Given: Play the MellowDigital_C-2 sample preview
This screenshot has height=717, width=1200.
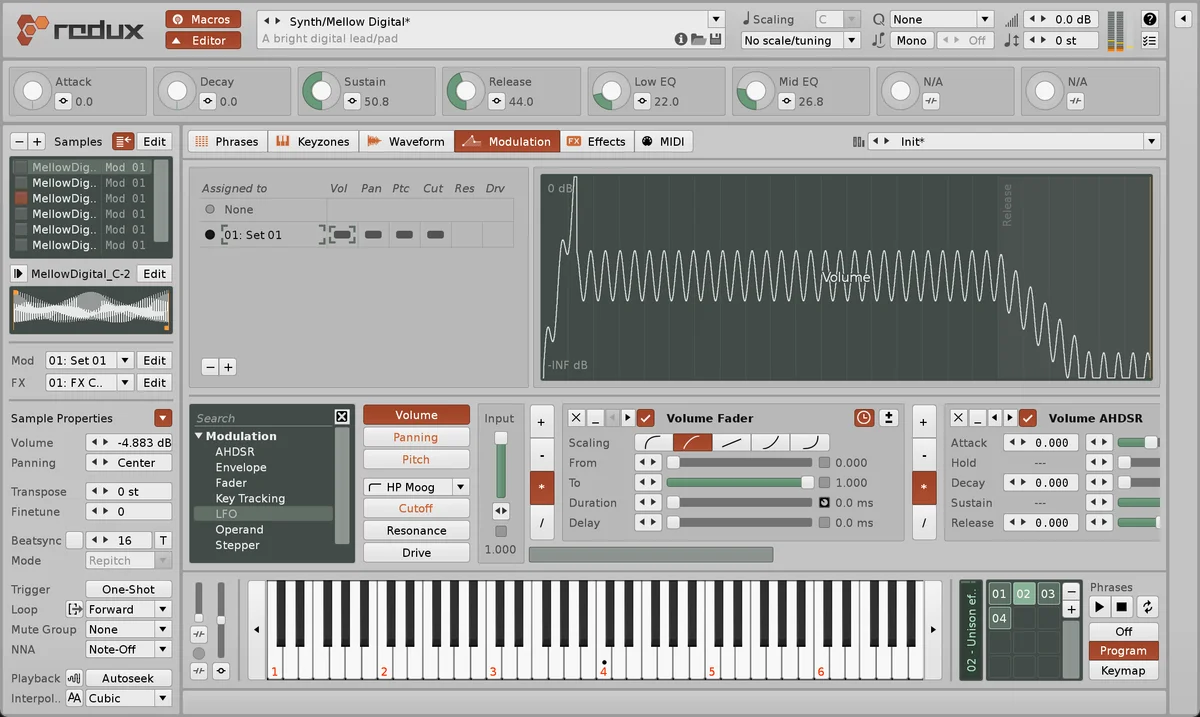Looking at the screenshot, I should coord(18,274).
